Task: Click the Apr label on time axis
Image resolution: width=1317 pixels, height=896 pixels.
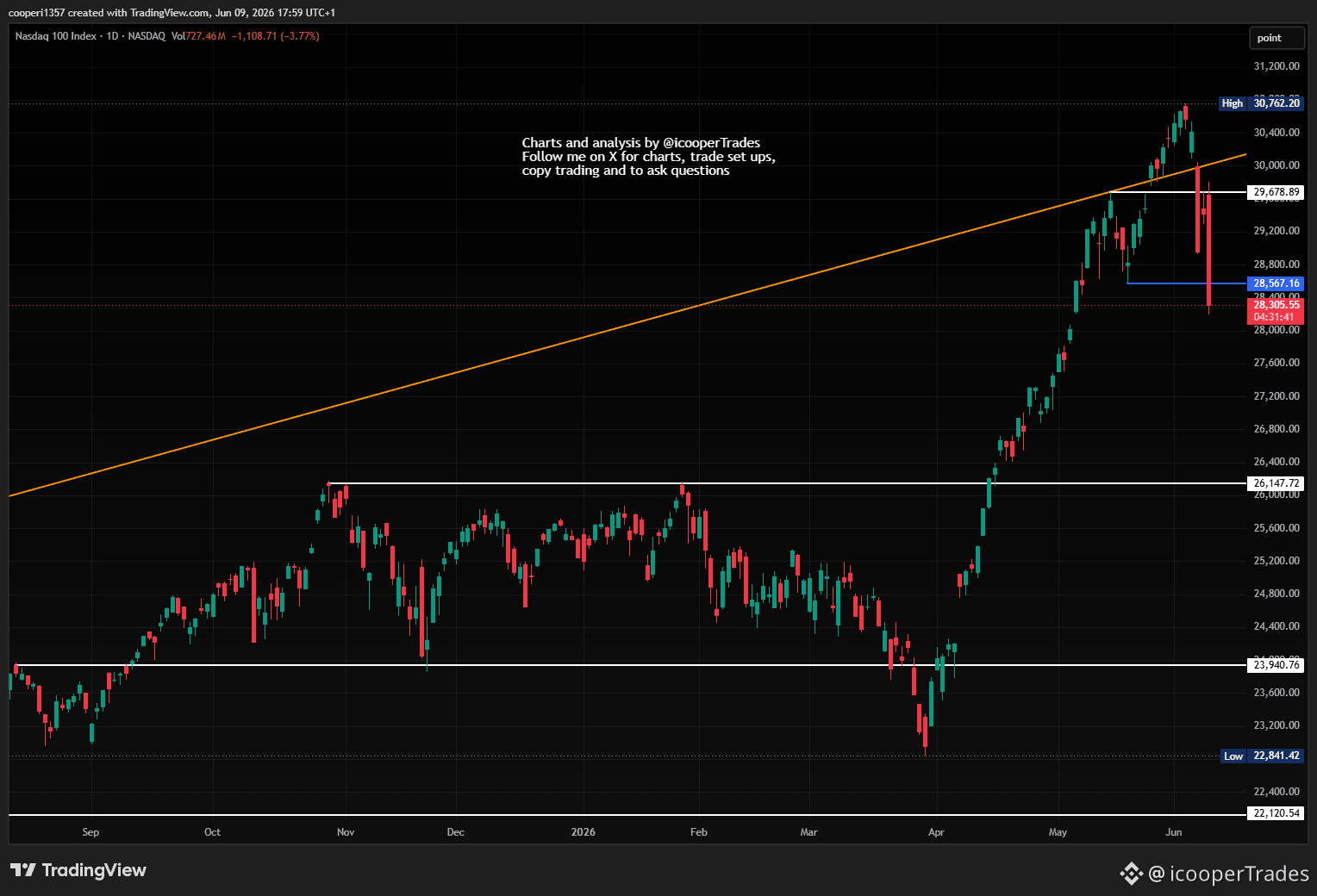Action: pyautogui.click(x=936, y=832)
